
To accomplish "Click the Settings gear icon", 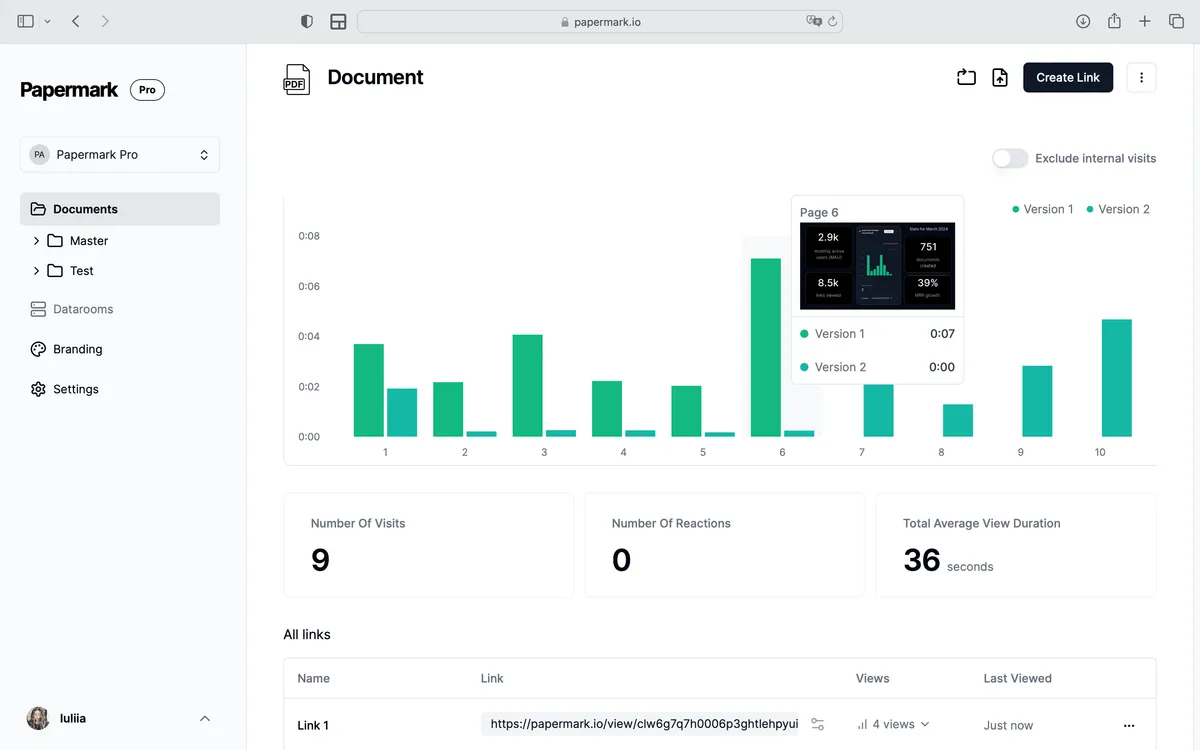I will (x=38, y=389).
